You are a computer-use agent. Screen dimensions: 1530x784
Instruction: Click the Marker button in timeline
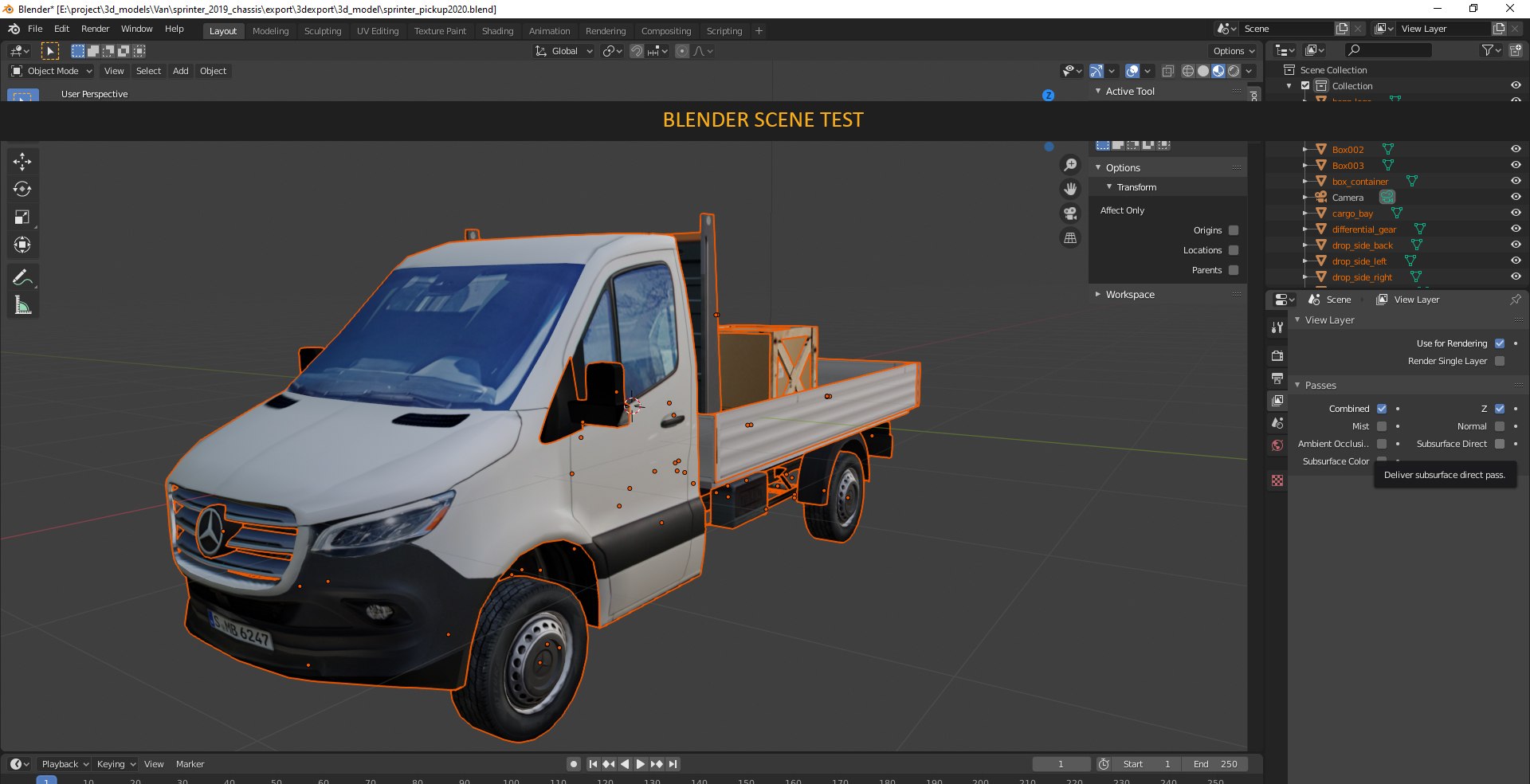click(x=190, y=764)
